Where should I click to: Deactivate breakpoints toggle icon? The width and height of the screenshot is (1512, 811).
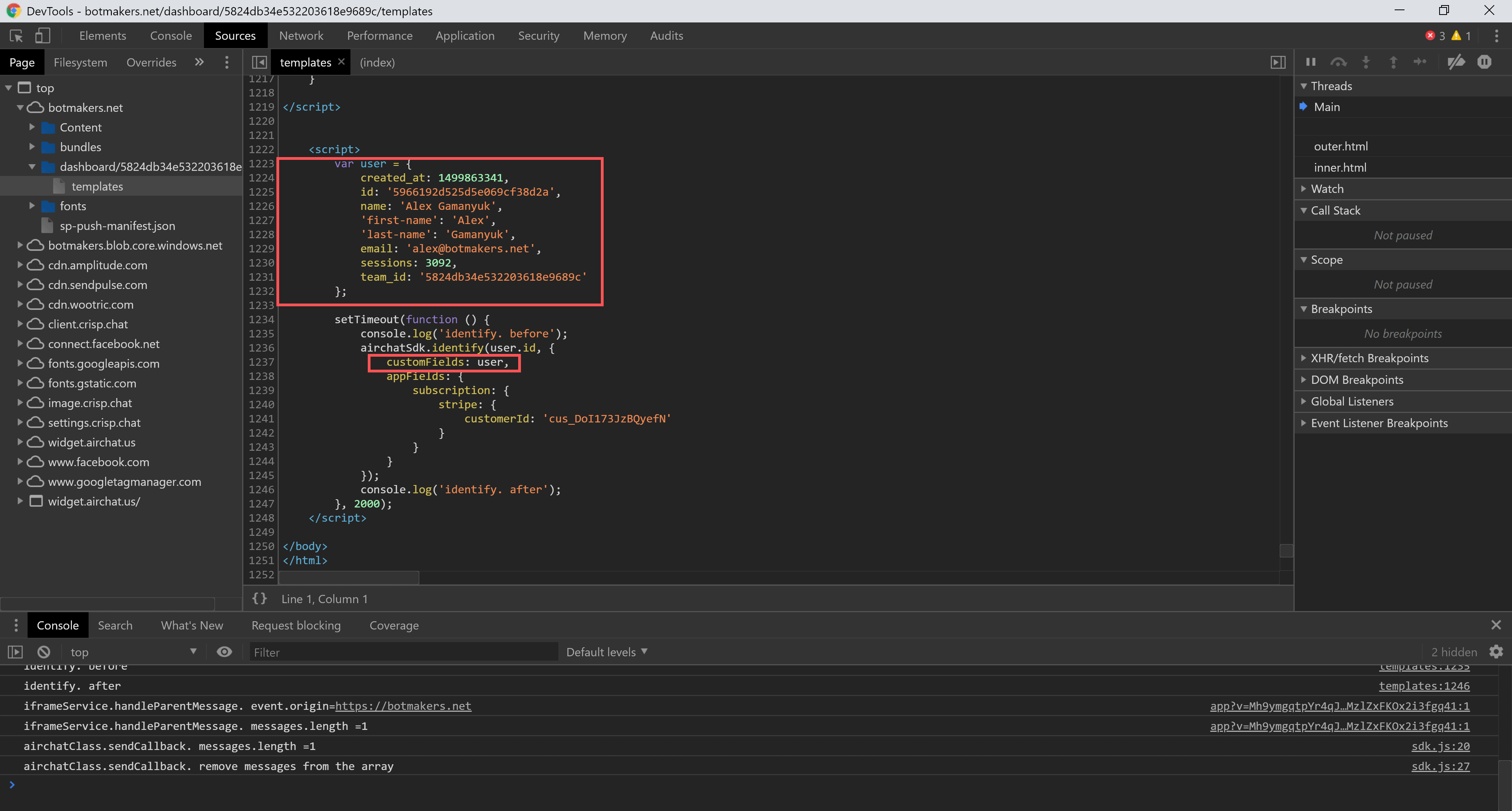coord(1456,62)
